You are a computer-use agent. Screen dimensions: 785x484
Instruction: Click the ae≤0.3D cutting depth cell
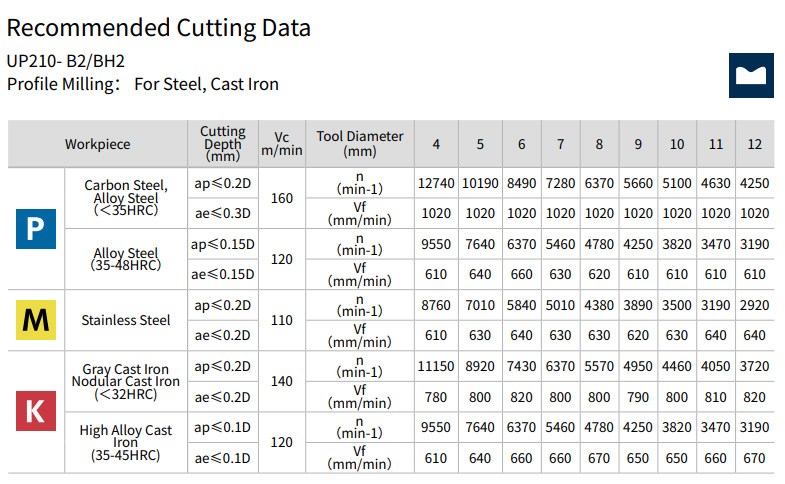pyautogui.click(x=222, y=213)
